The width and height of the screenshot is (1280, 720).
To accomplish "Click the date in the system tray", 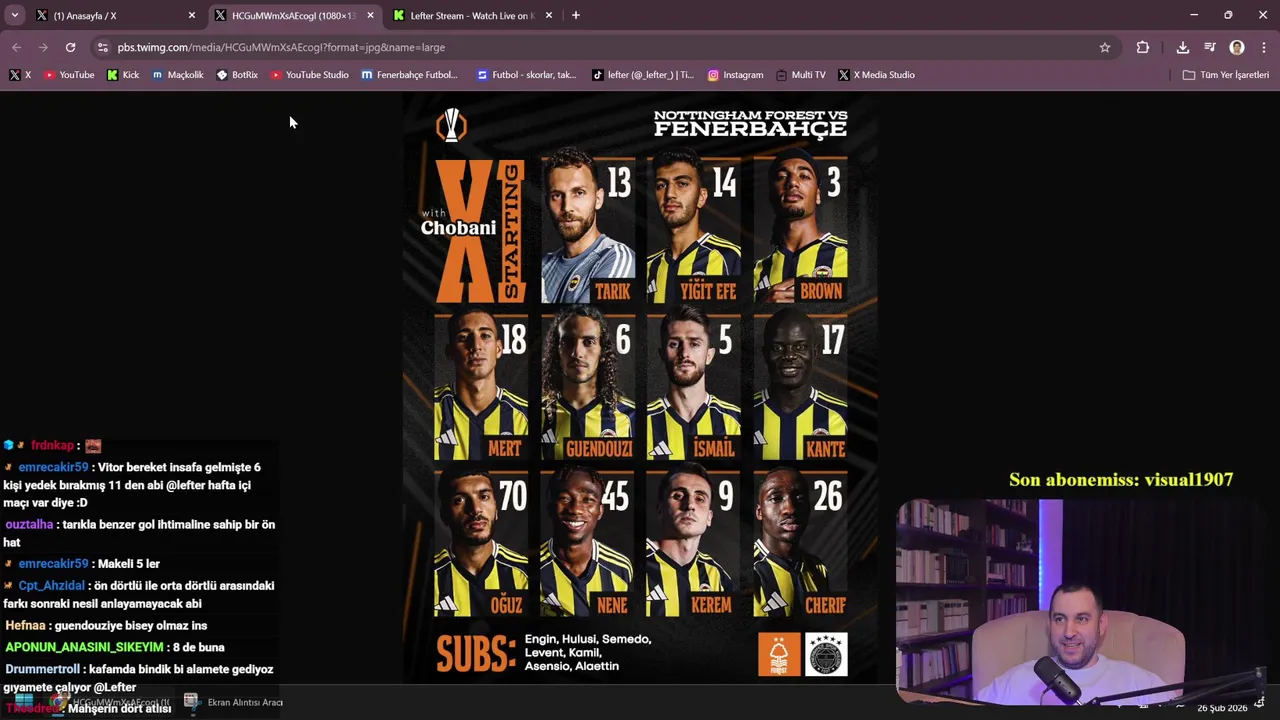I will 1222,708.
